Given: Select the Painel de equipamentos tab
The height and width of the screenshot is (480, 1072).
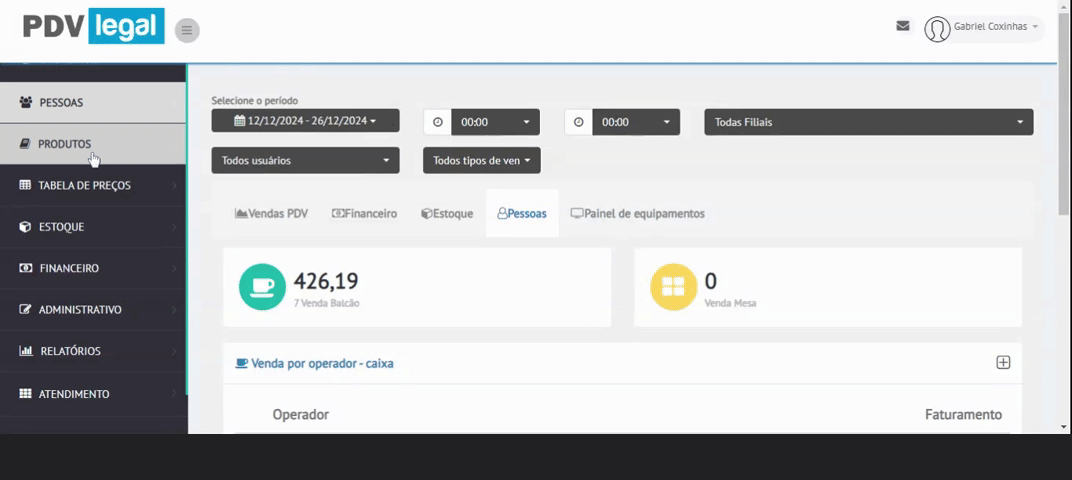Looking at the screenshot, I should click(x=637, y=214).
